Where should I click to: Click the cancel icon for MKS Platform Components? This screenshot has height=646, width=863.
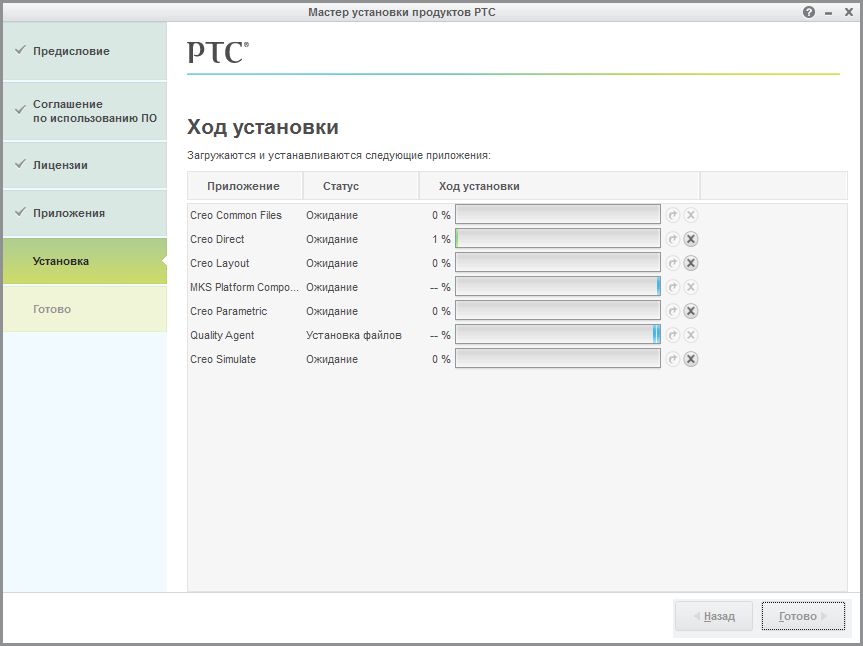(x=691, y=287)
